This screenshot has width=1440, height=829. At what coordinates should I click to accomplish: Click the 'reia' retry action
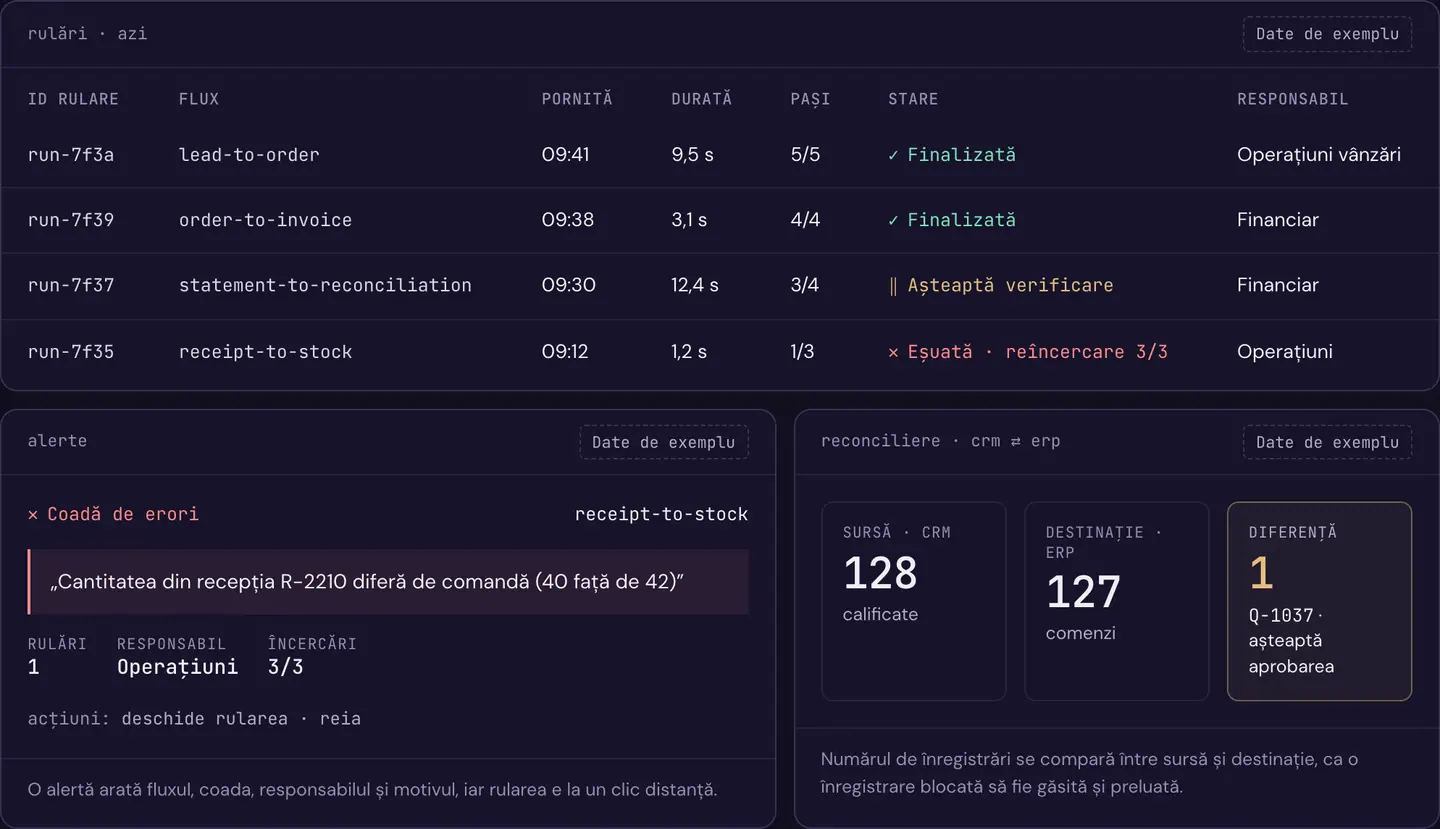tap(340, 719)
